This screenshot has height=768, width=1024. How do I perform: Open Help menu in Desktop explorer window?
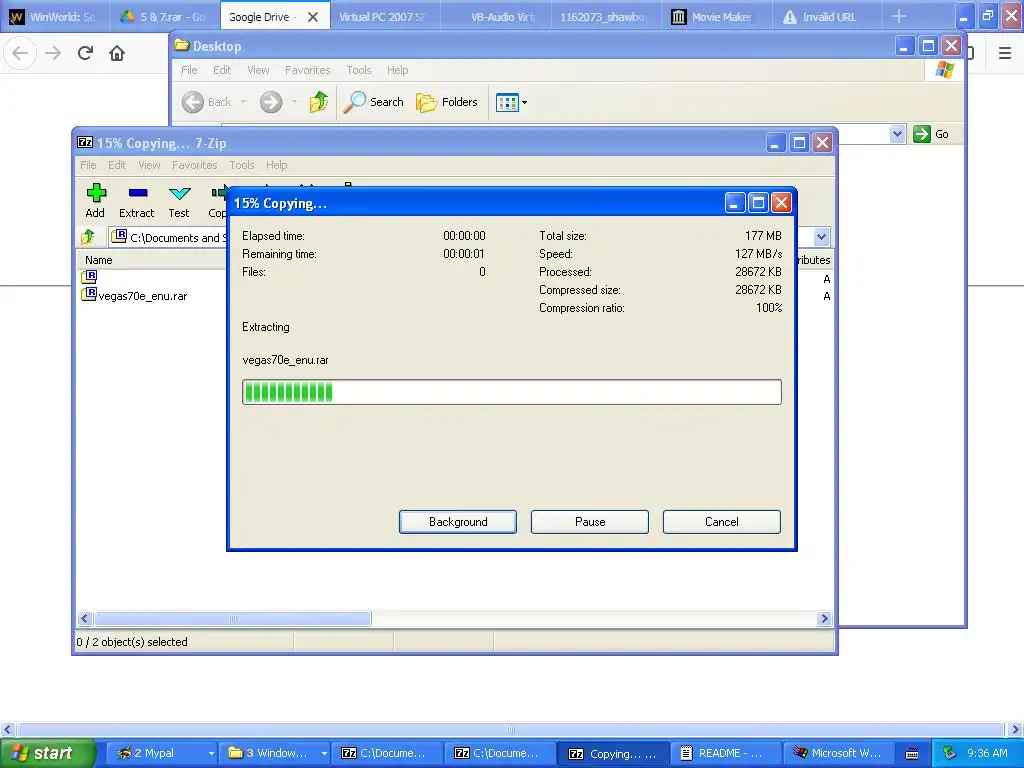coord(397,70)
